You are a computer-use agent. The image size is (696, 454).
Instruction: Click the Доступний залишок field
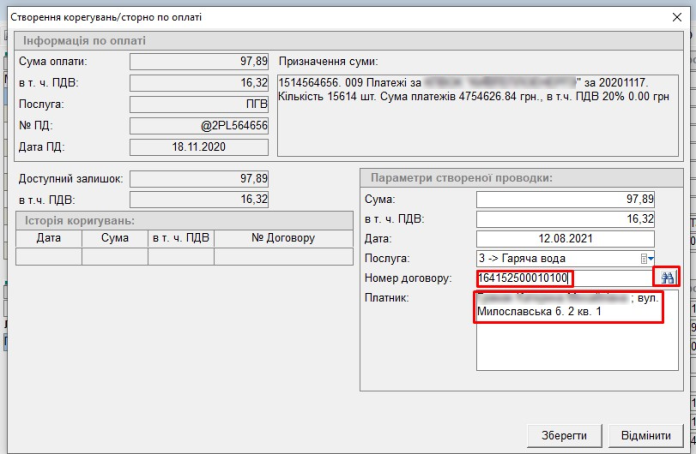[199, 179]
